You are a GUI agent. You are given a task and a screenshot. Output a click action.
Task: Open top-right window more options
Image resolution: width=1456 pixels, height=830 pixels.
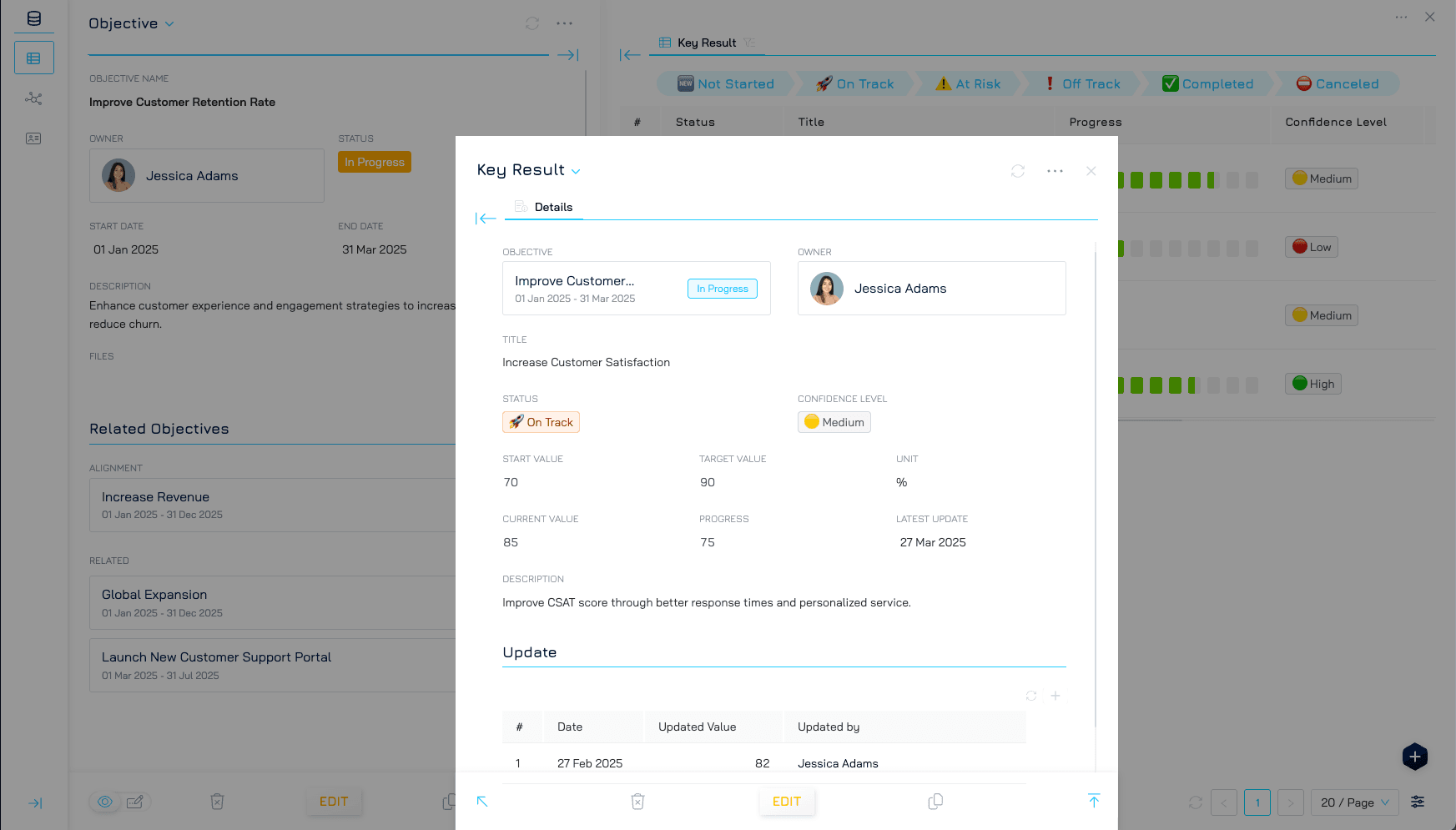coord(1401,17)
